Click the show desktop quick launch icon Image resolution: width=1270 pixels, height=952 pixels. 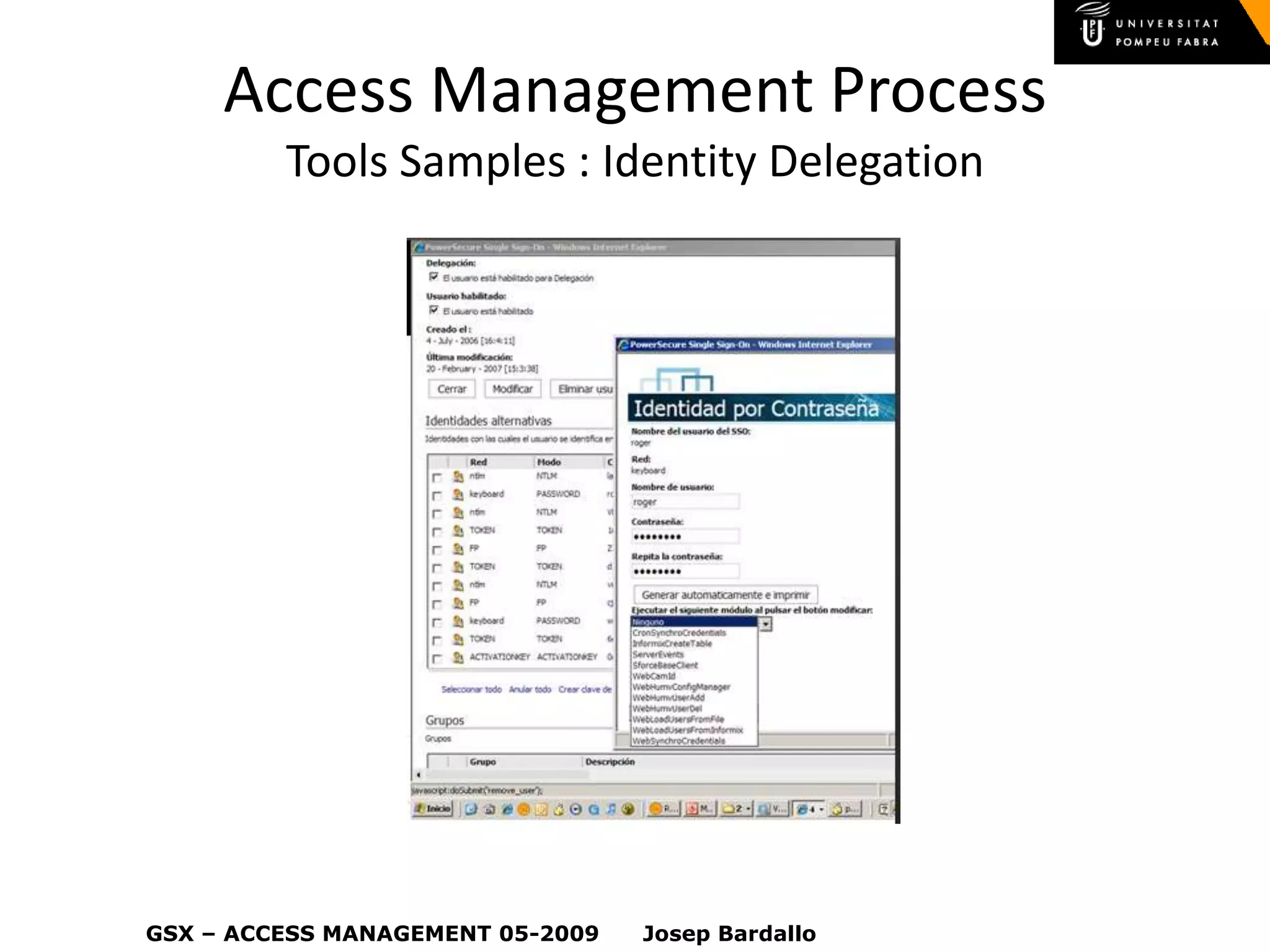(471, 809)
